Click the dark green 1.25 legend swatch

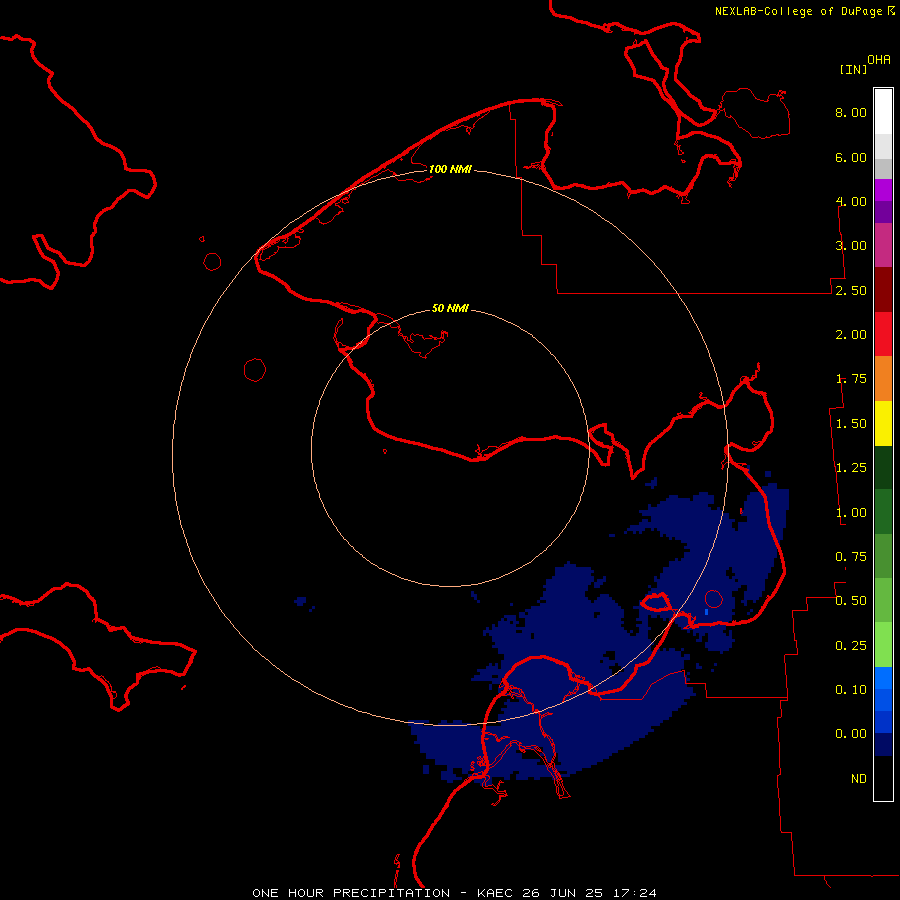click(x=883, y=468)
